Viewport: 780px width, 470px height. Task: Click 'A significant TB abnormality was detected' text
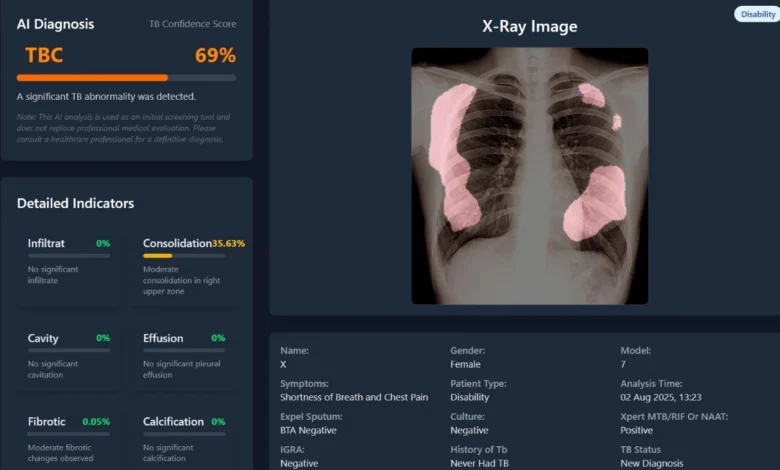[106, 96]
